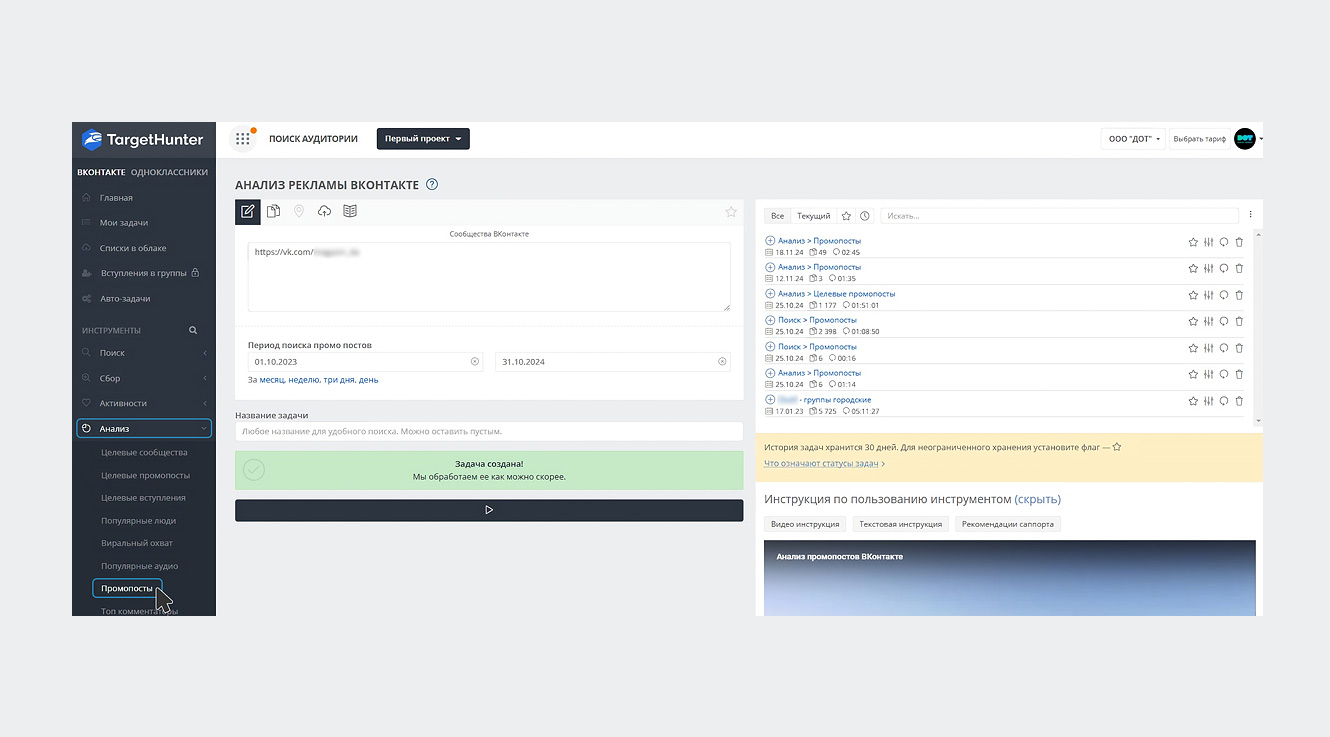Click the help question mark beside page title
Screen dimensions: 1330x737
[x=432, y=184]
